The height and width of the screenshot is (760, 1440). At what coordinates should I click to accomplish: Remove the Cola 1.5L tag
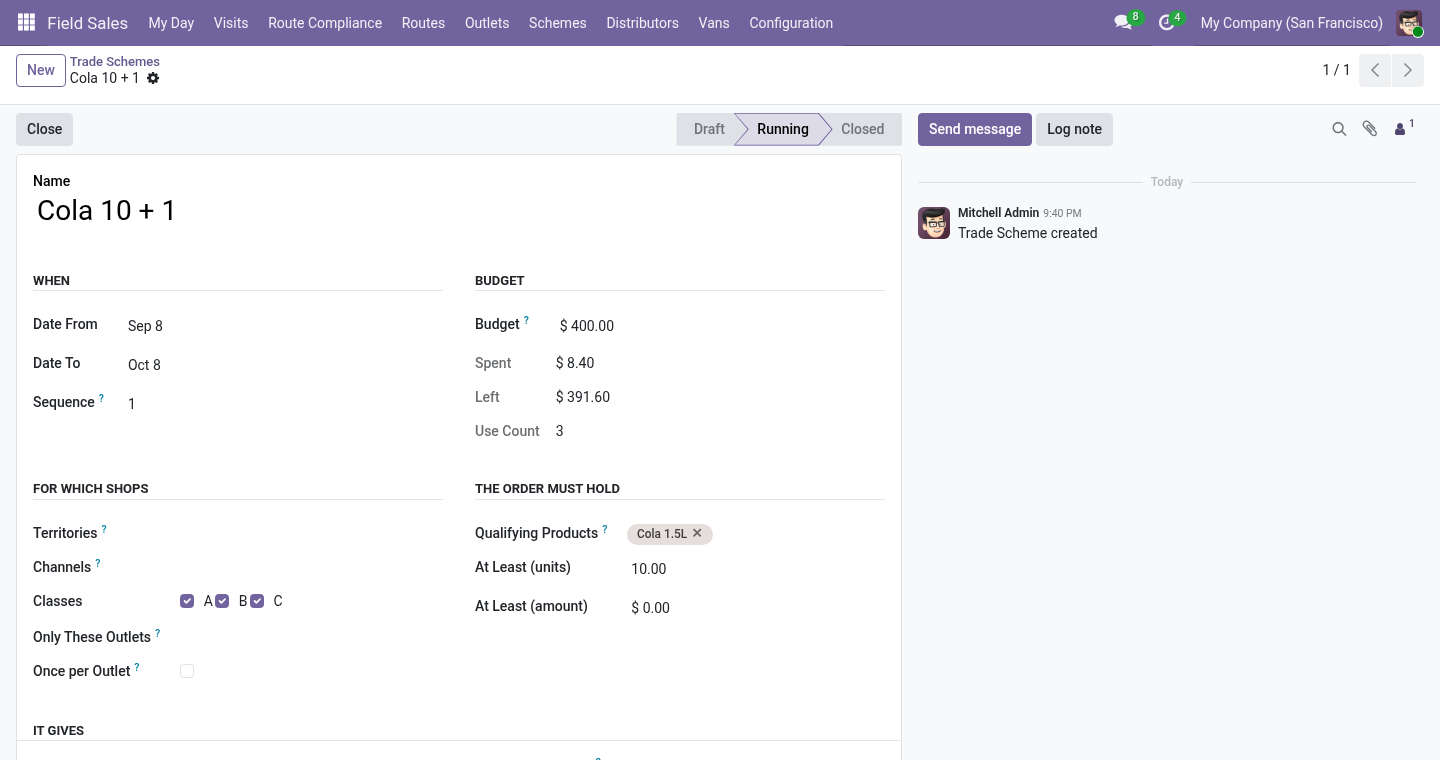tap(697, 533)
